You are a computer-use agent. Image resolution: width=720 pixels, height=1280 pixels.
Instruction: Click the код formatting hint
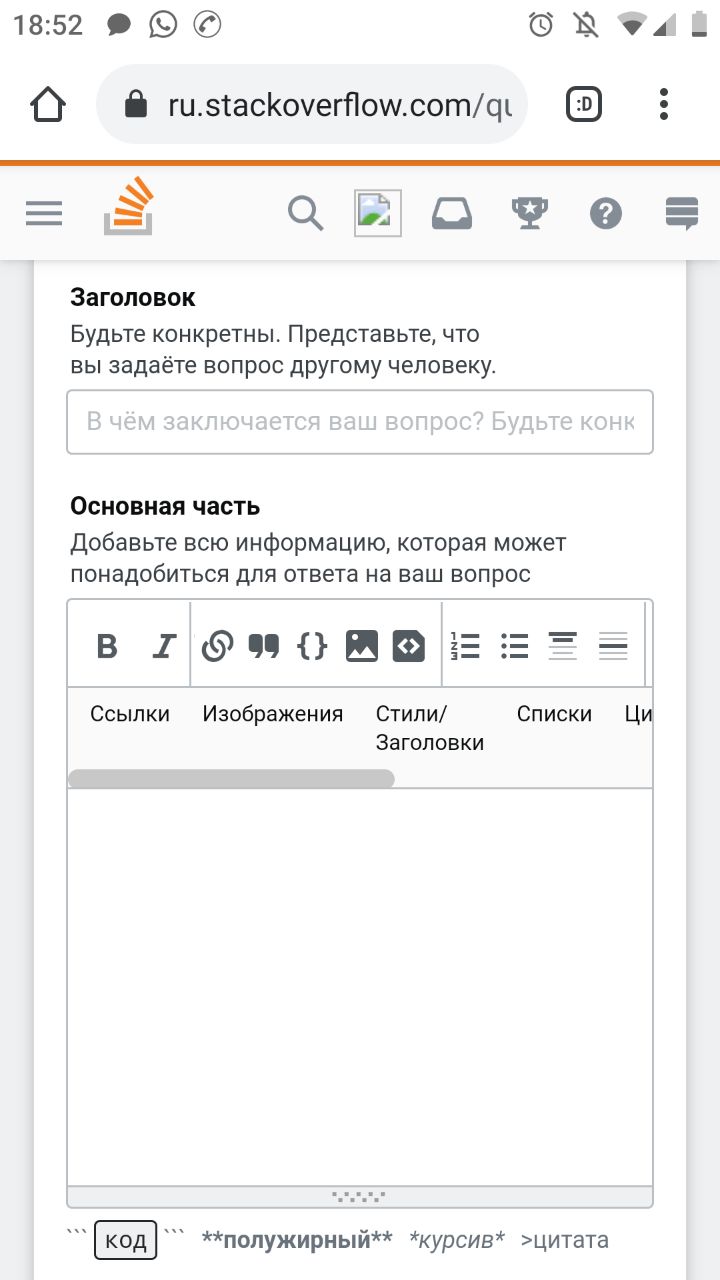[x=126, y=1241]
